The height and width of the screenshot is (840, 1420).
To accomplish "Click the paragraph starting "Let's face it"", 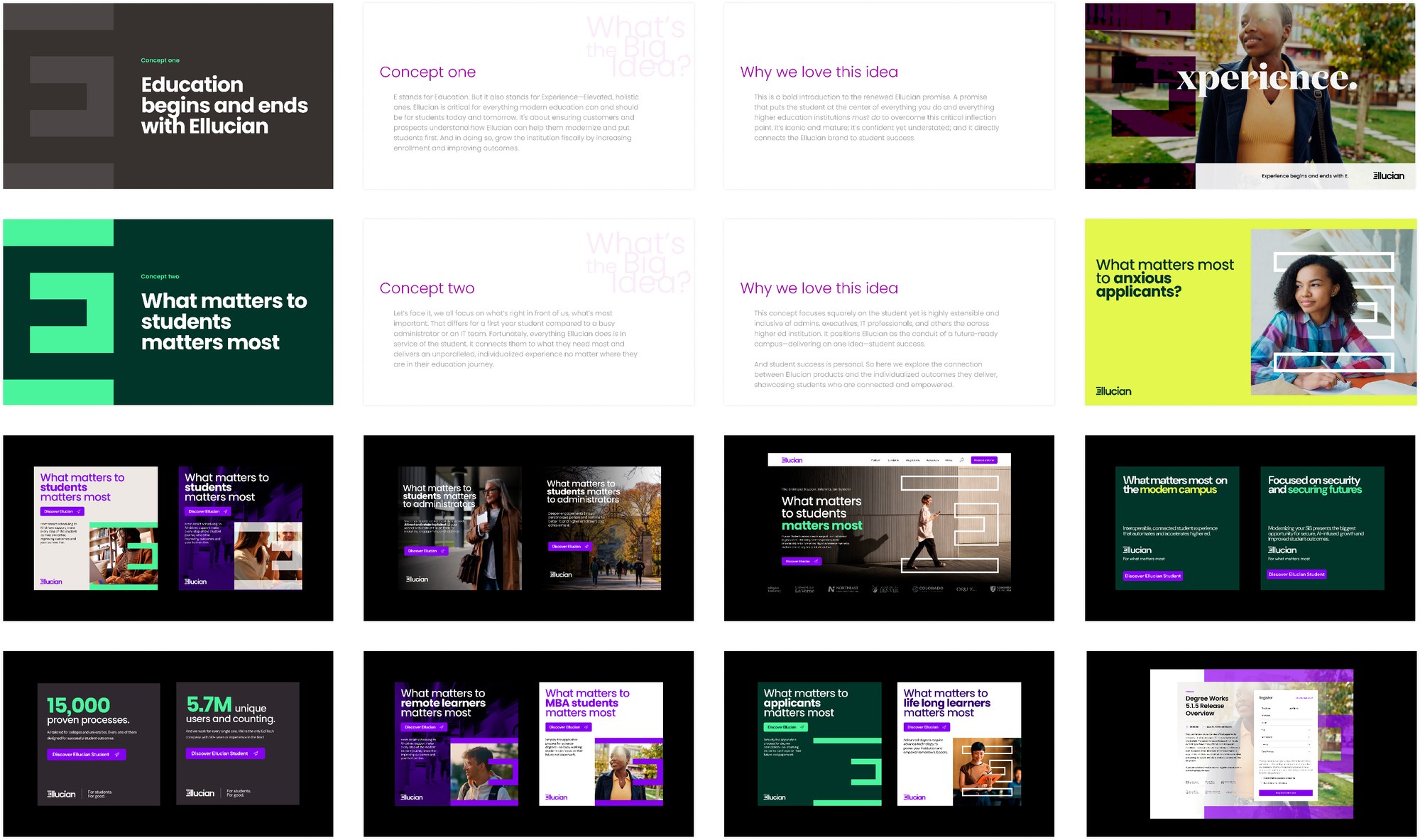I will 515,338.
